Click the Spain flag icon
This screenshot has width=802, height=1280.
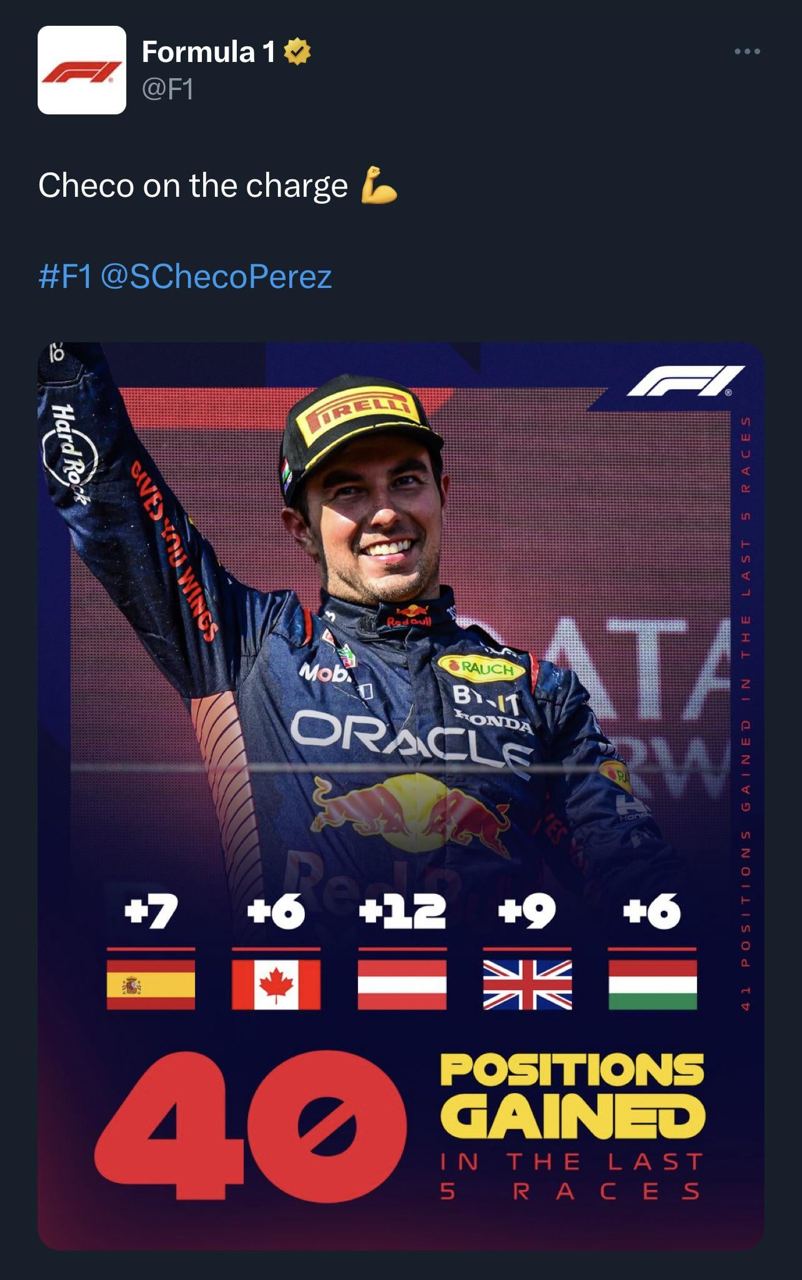(x=151, y=984)
